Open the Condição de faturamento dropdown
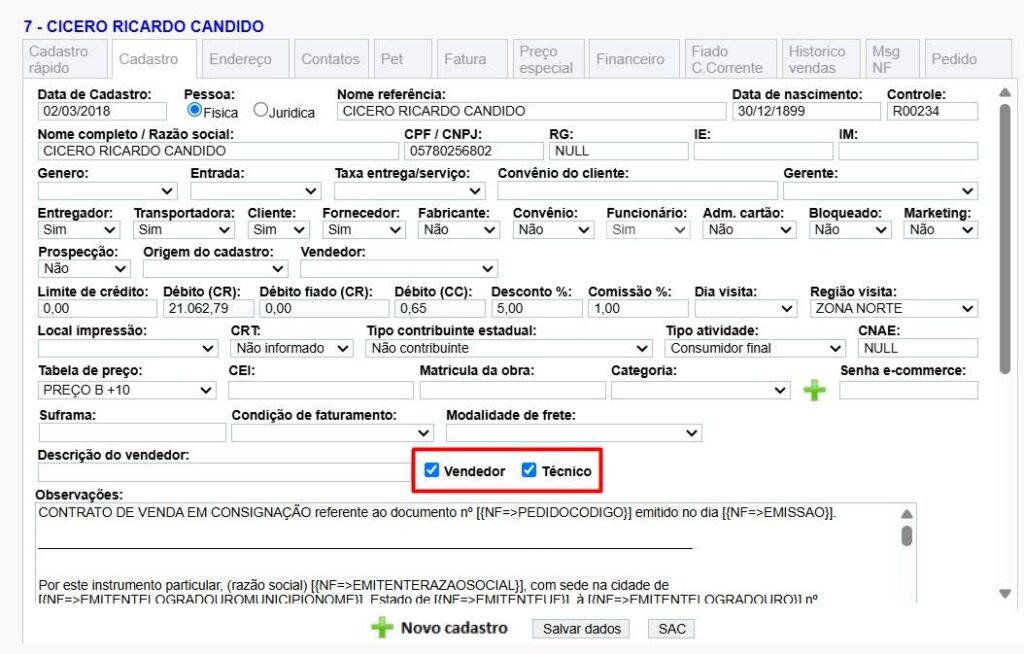The image size is (1024, 654). pos(332,433)
